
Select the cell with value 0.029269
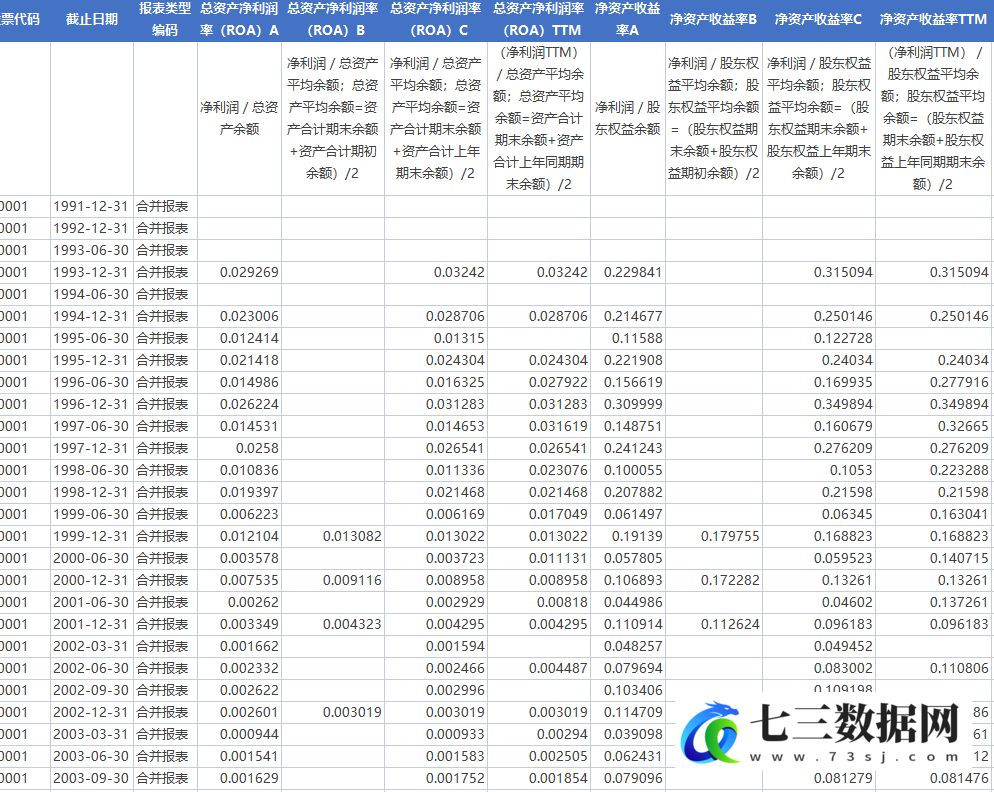point(240,273)
